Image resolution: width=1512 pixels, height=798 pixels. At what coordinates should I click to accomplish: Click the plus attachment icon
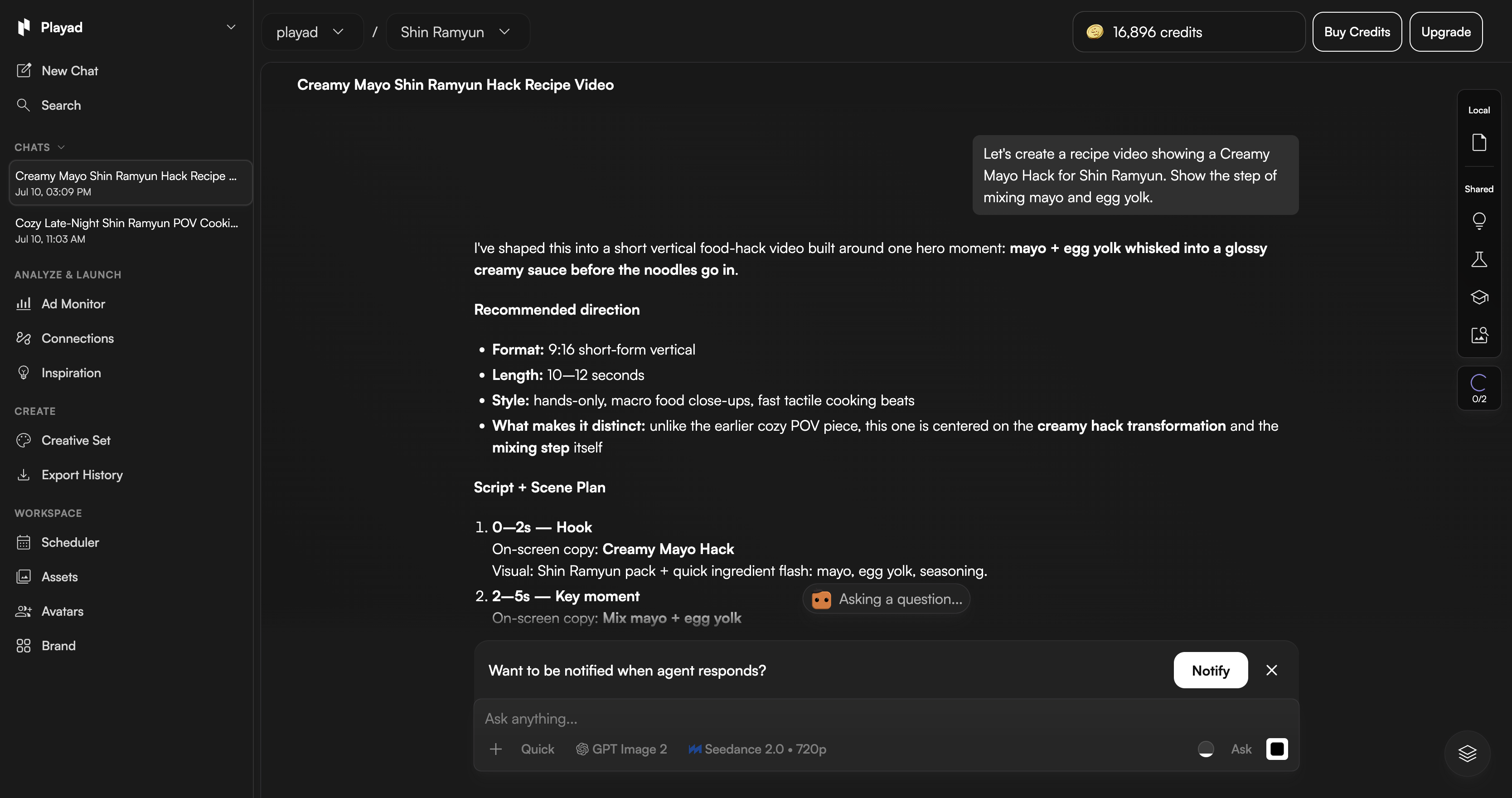(495, 749)
